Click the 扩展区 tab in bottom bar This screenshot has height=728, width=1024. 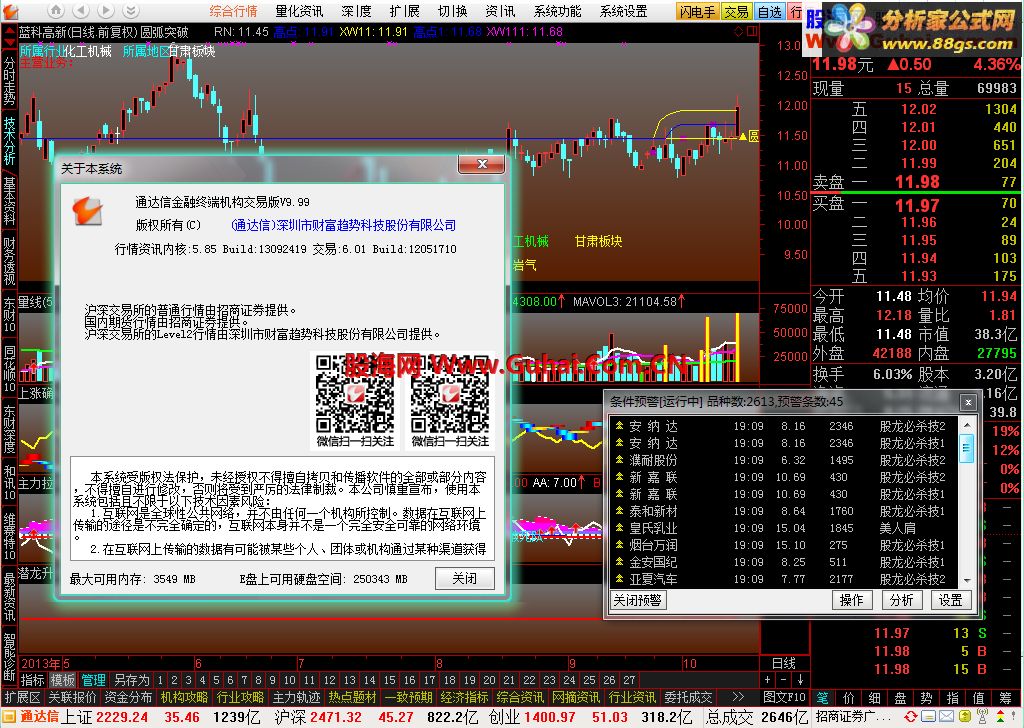[22, 697]
